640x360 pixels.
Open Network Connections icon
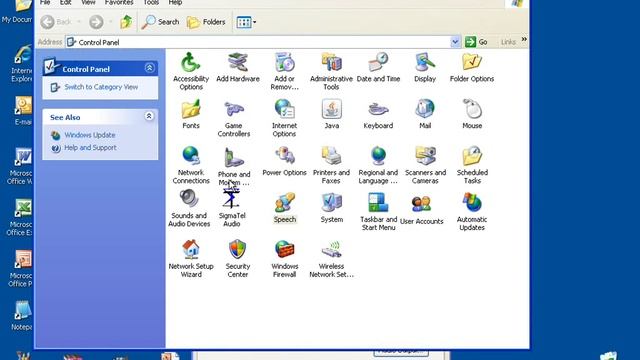(191, 156)
